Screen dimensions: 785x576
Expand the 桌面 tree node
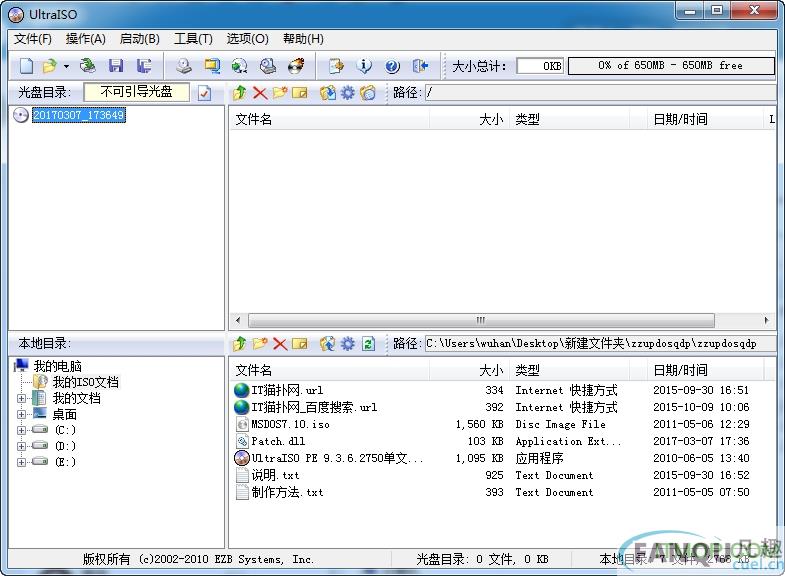21,414
